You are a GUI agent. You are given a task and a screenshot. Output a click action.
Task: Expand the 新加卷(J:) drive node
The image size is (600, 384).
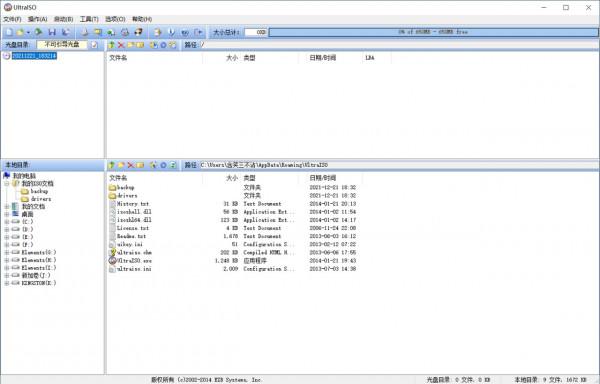tap(7, 275)
